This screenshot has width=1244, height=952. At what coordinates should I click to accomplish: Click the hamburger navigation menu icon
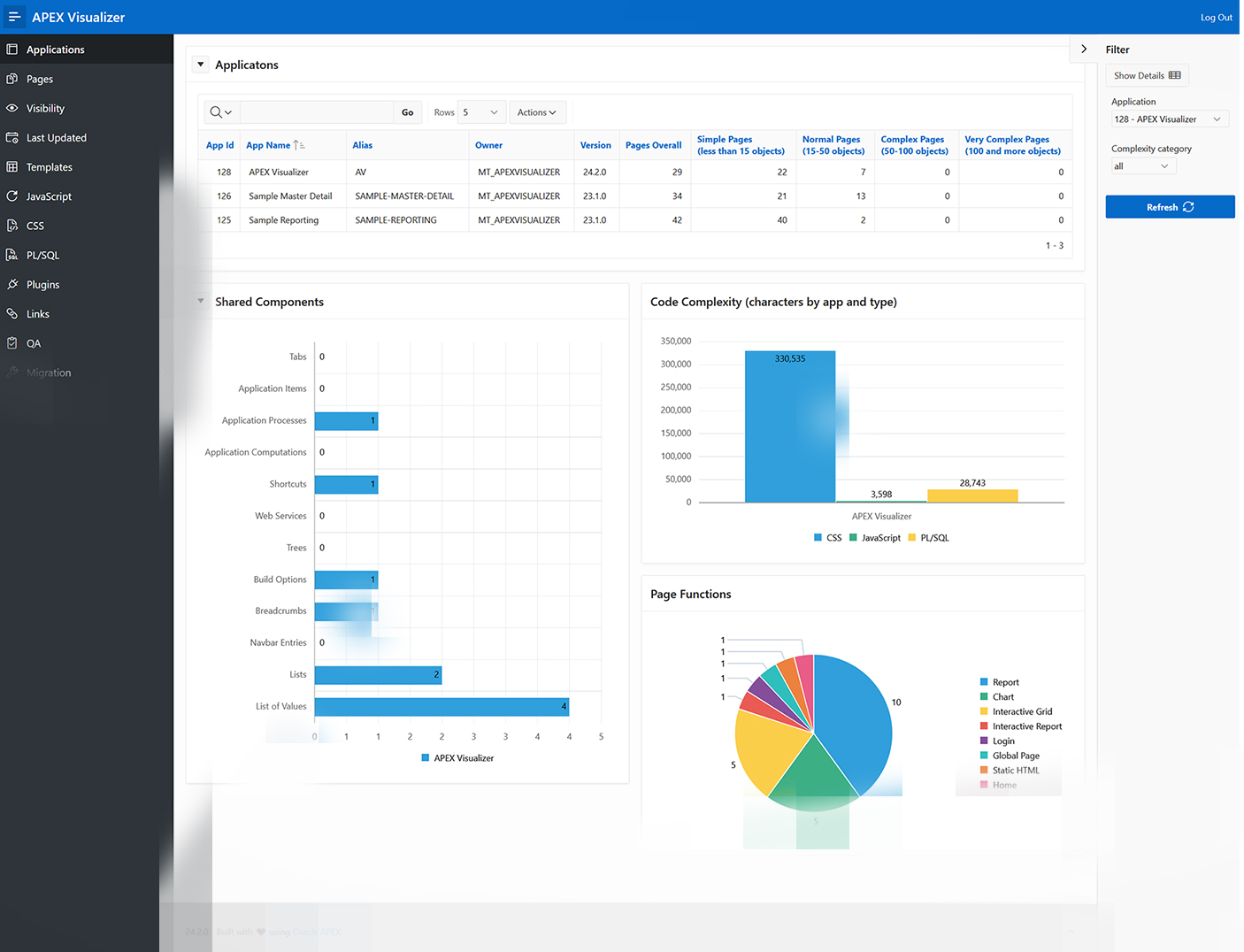pyautogui.click(x=14, y=17)
